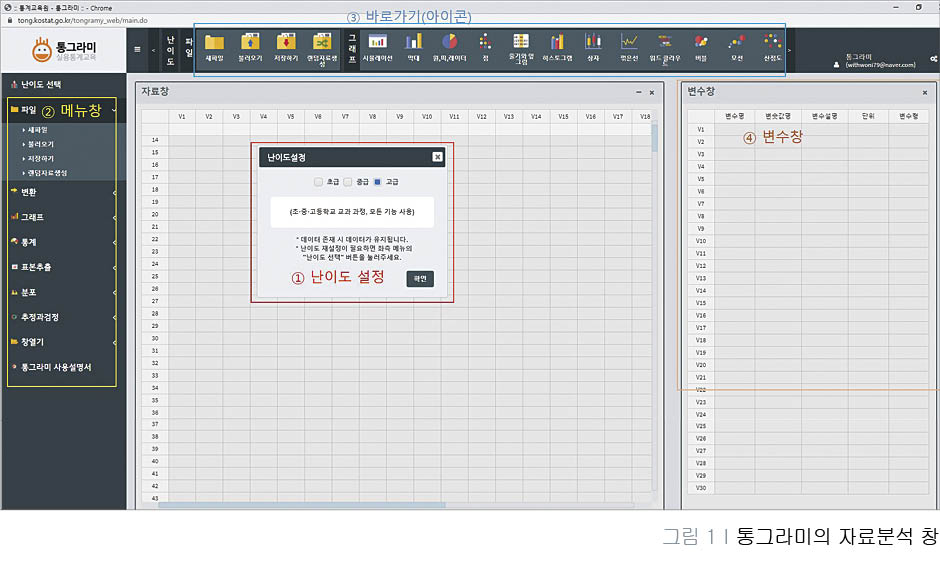This screenshot has width=940, height=563.
Task: Toggle the hamburger menu icon in header
Action: pyautogui.click(x=137, y=50)
